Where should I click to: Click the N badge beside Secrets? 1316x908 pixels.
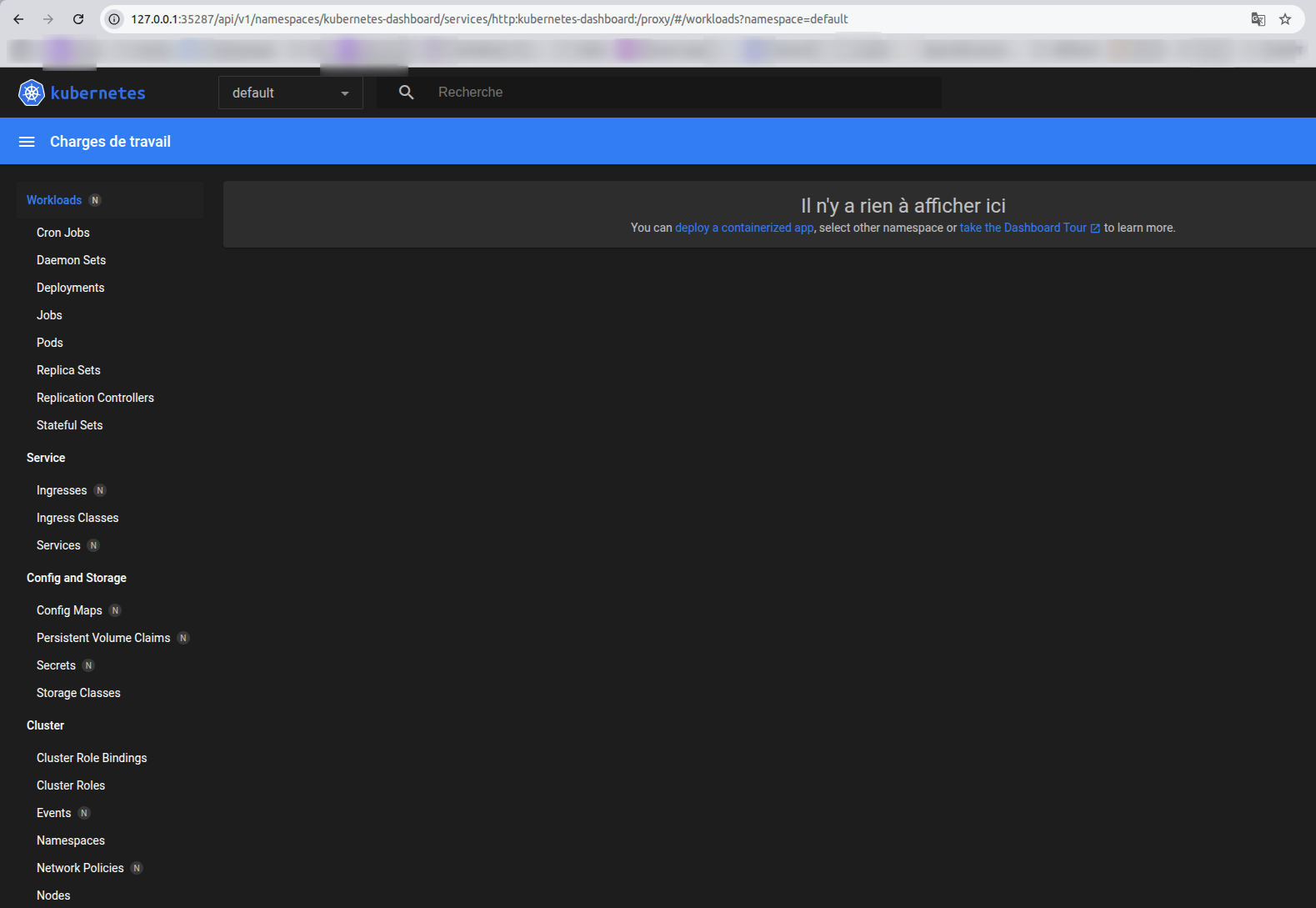click(88, 665)
